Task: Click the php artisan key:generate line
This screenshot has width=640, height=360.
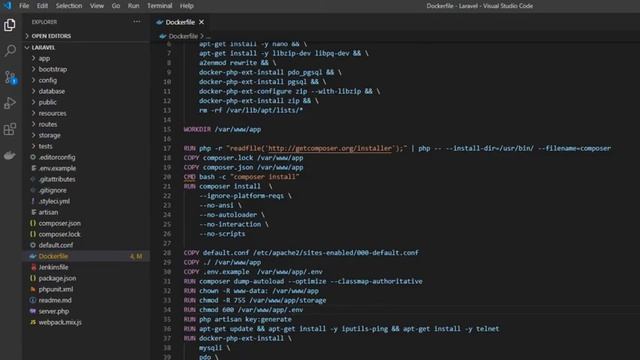Action: [238, 319]
